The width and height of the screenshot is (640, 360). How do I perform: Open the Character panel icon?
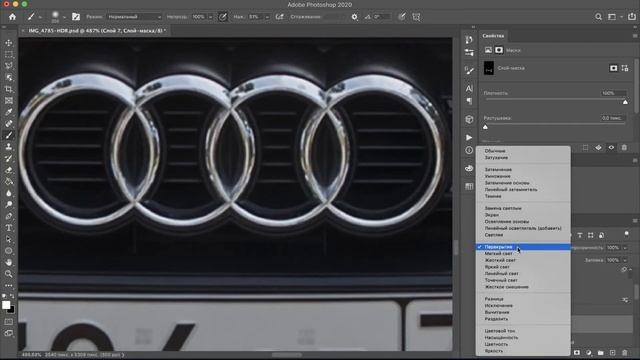click(x=469, y=88)
